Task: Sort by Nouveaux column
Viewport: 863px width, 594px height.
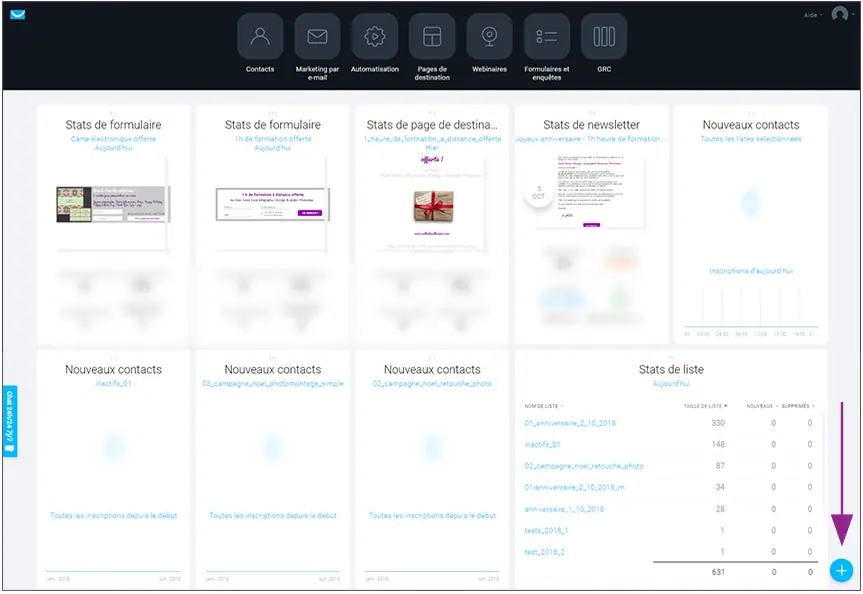Action: tap(762, 406)
